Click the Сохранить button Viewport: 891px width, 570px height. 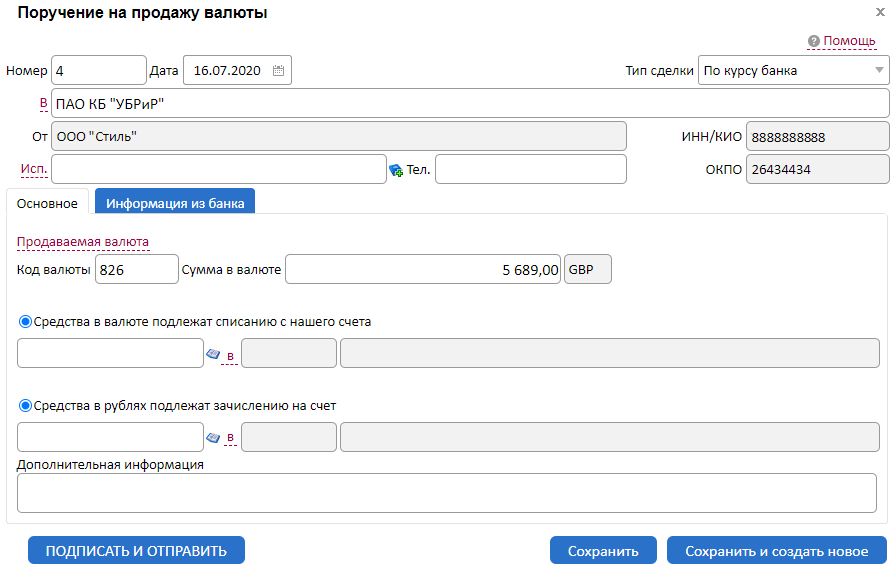coord(603,551)
